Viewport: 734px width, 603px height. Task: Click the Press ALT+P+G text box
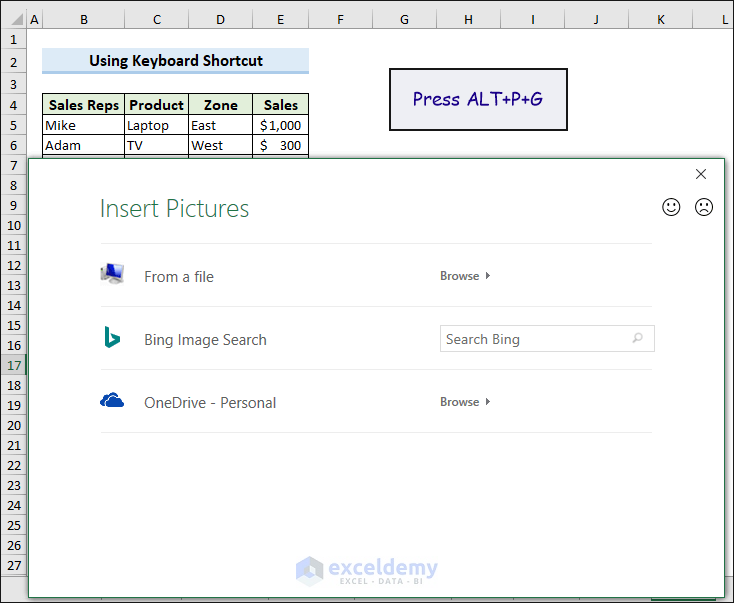(478, 99)
